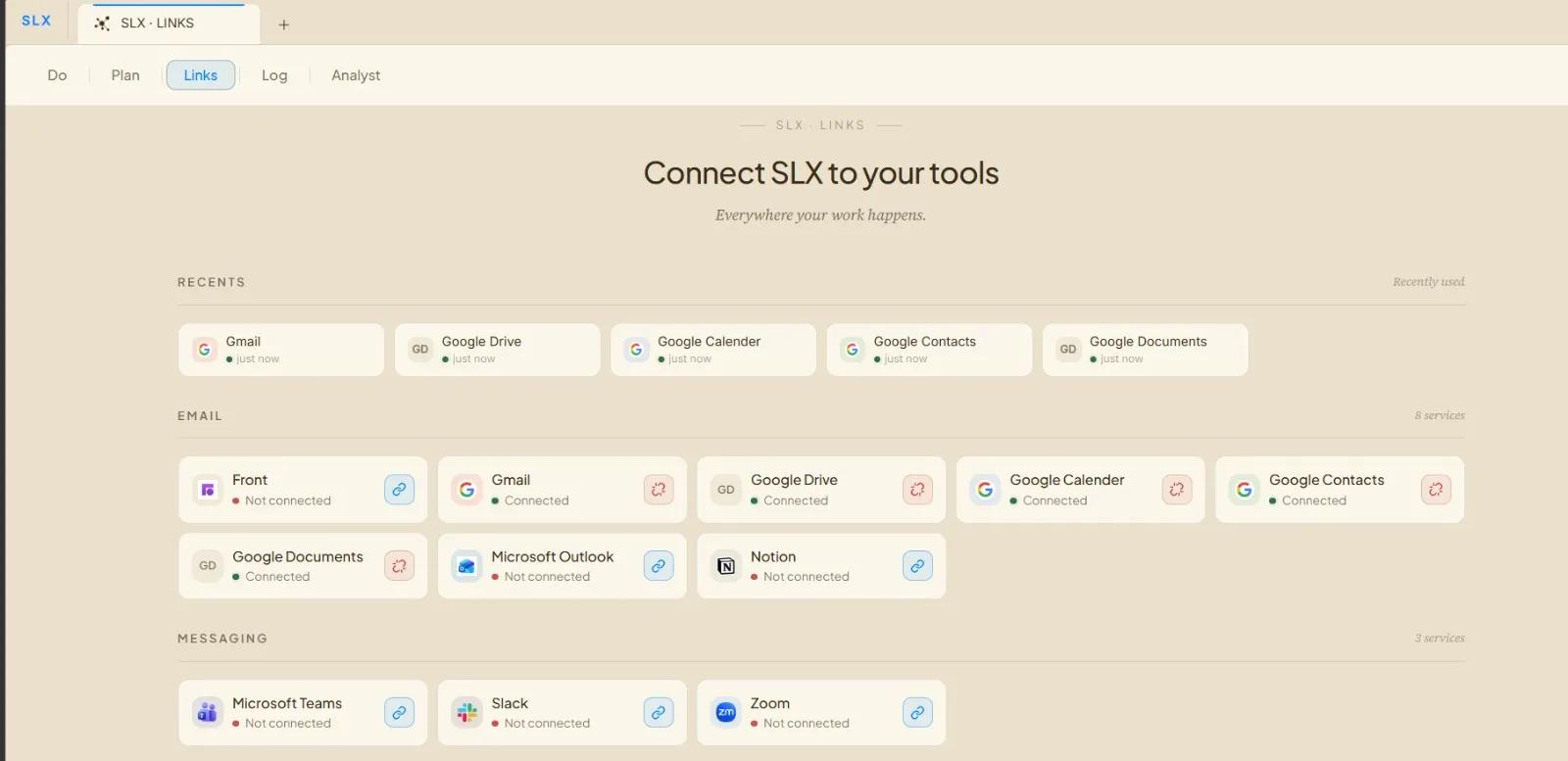1568x761 pixels.
Task: Click the Zoom logo
Action: click(x=726, y=712)
